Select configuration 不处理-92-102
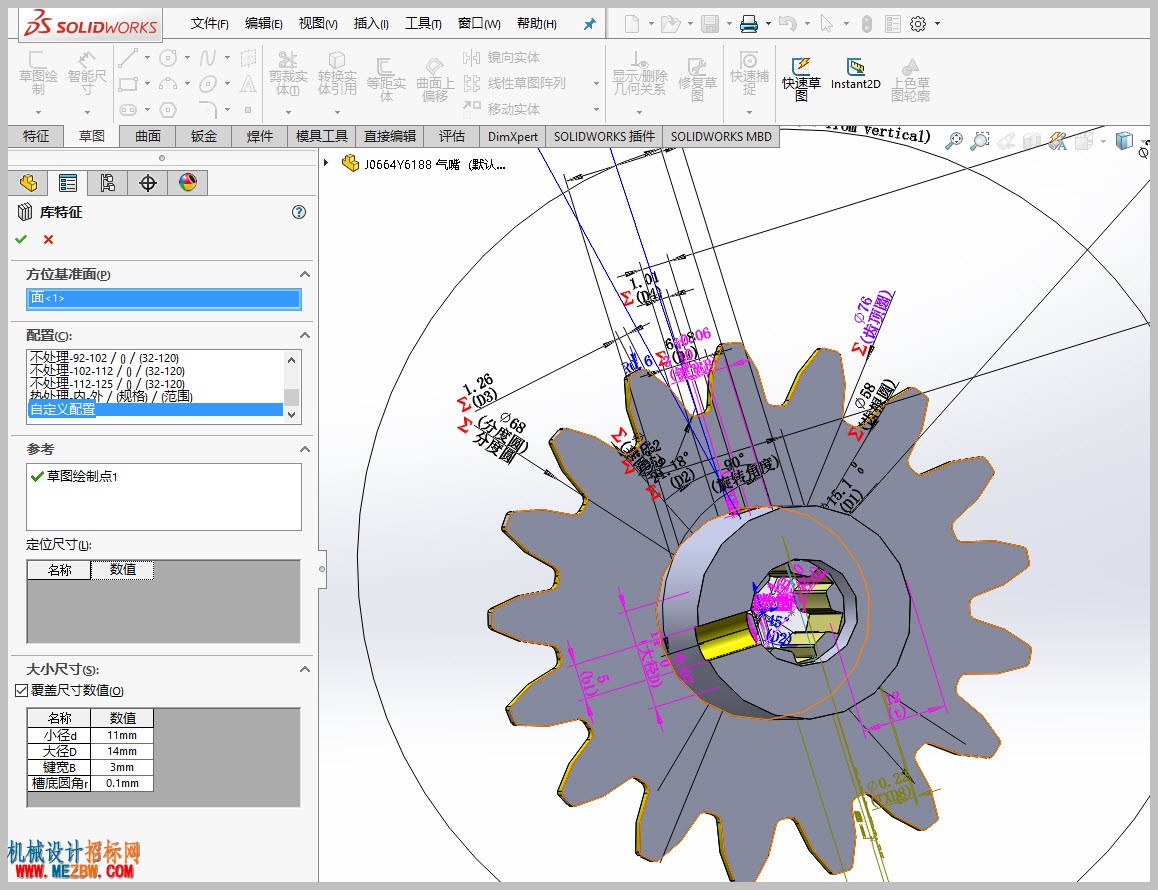The image size is (1158, 890). (155, 357)
